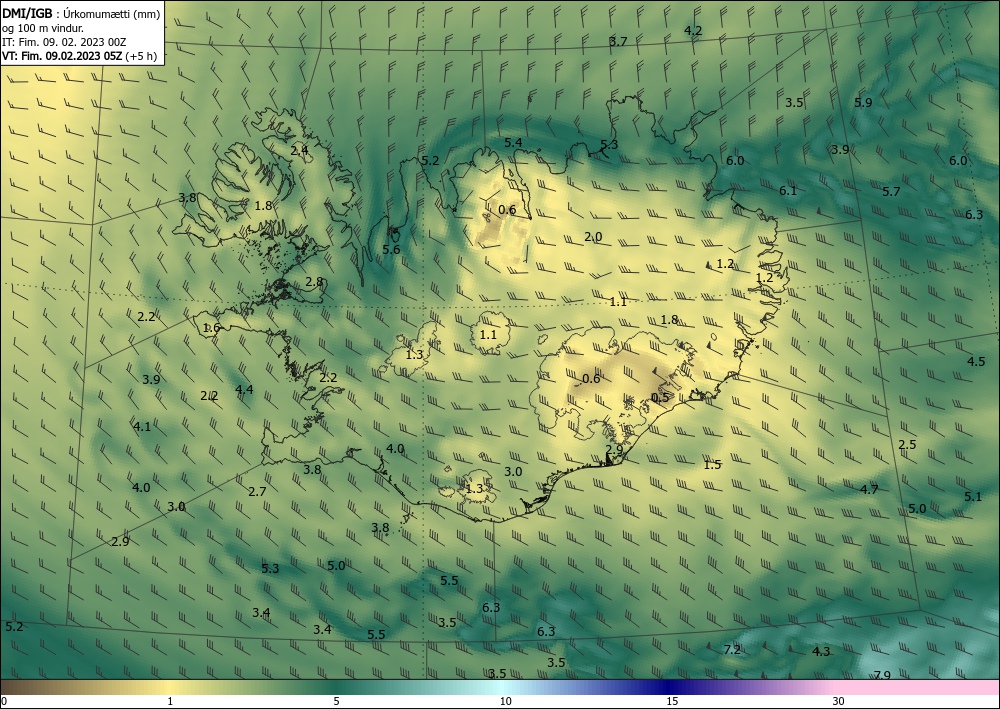The height and width of the screenshot is (709, 1000).
Task: Click the colour scale at the '1' label
Action: pyautogui.click(x=170, y=701)
